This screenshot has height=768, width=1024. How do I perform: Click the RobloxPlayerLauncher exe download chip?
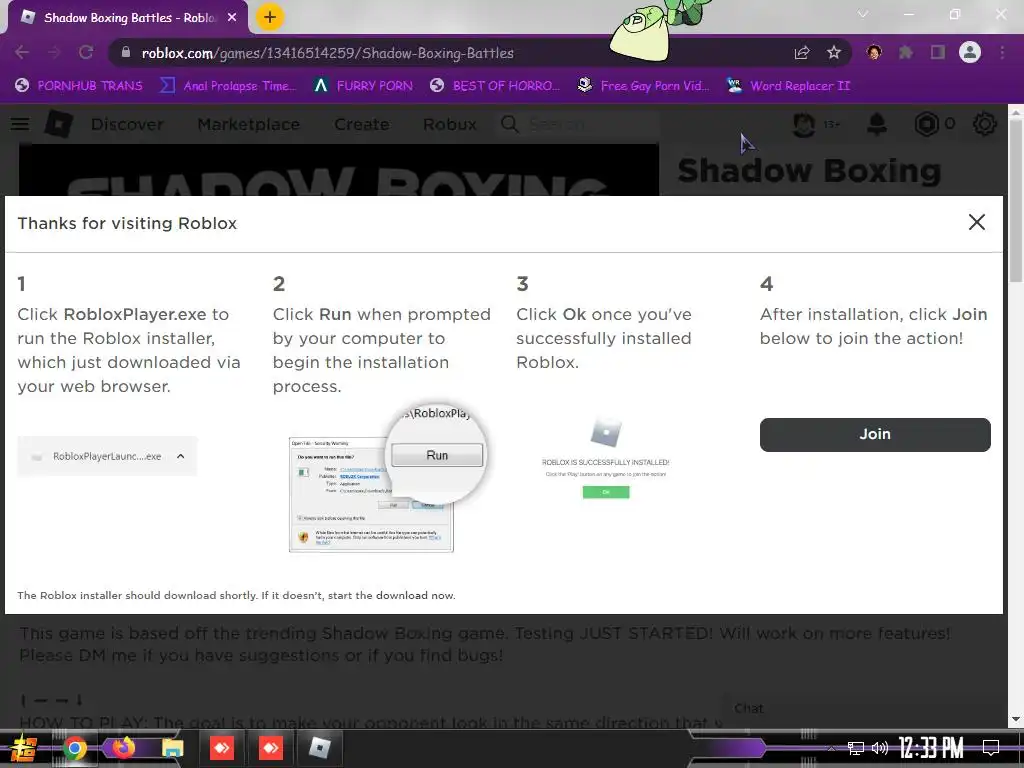tap(107, 456)
